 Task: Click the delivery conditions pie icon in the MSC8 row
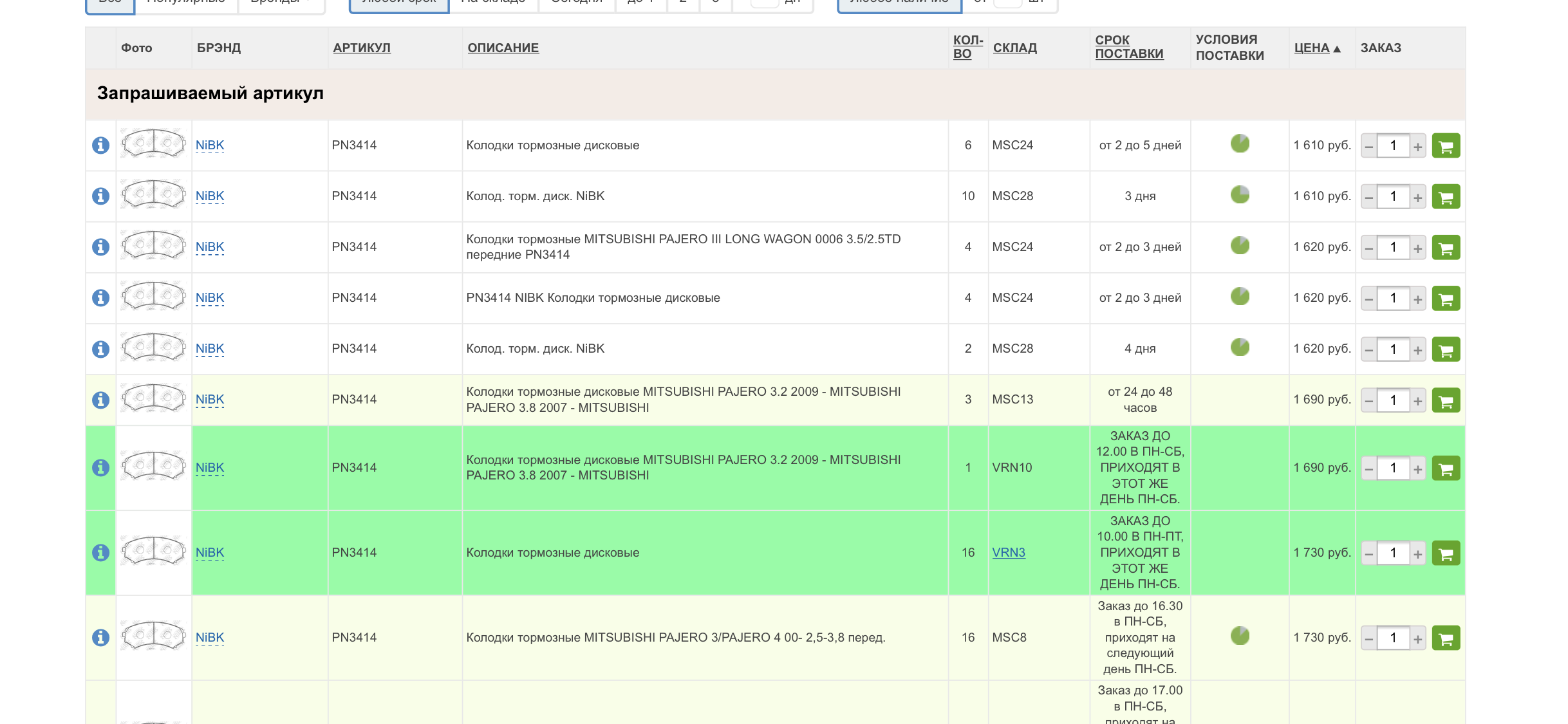(1239, 636)
